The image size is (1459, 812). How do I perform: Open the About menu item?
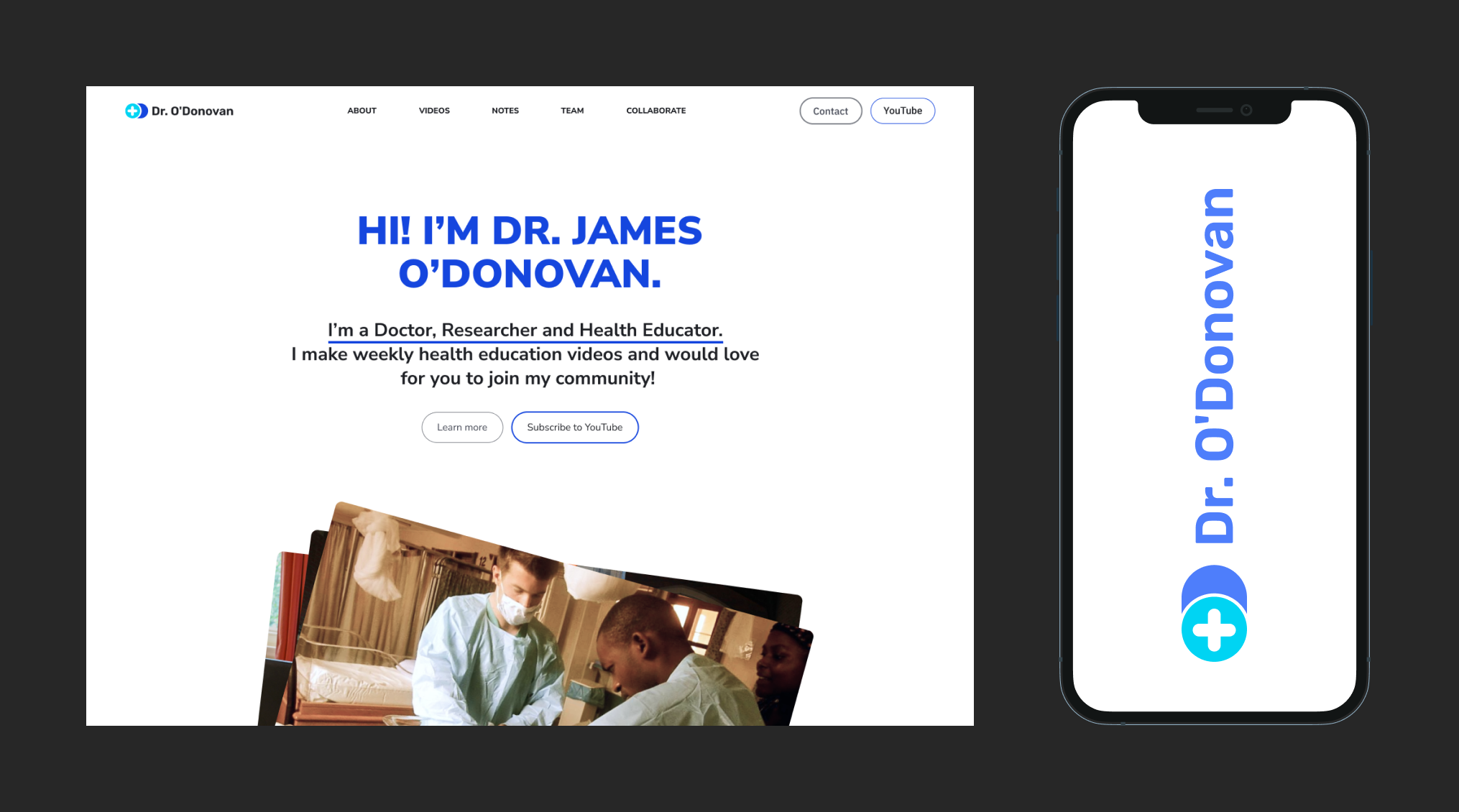pos(362,111)
